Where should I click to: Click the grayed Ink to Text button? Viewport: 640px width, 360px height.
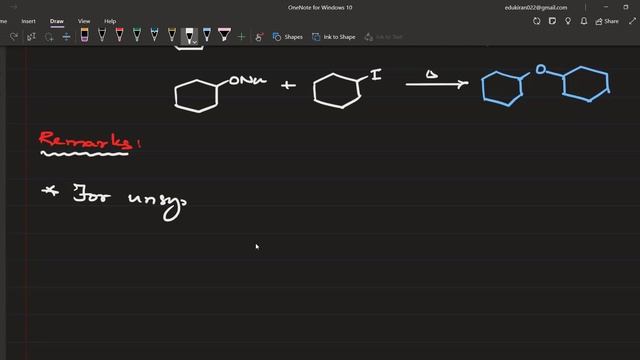[384, 37]
